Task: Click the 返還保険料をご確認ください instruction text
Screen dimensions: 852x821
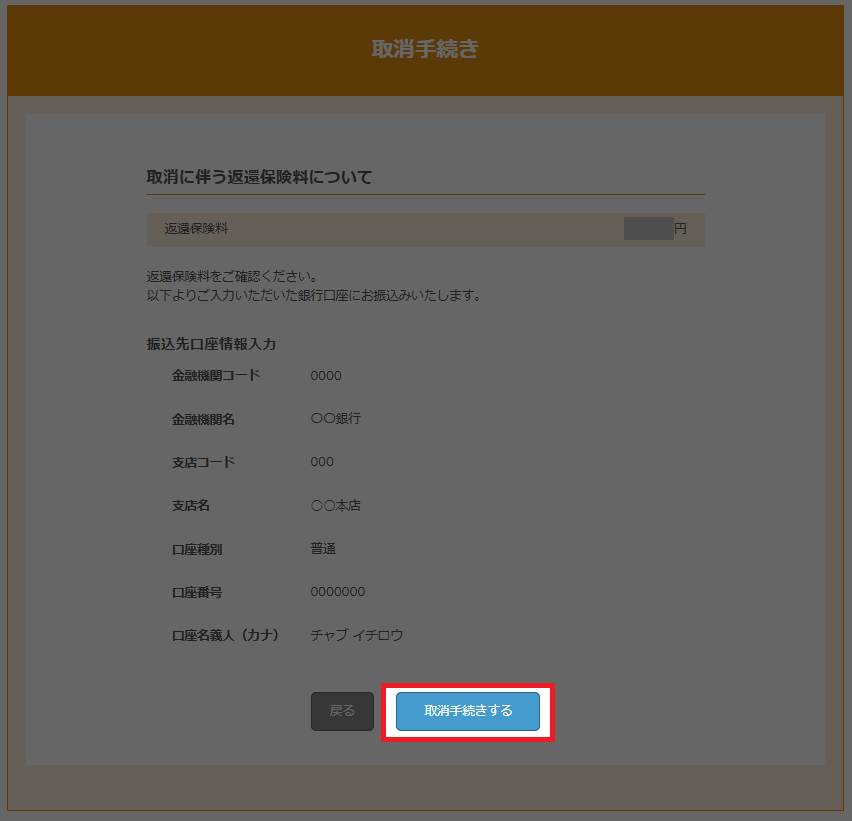Action: [x=231, y=276]
